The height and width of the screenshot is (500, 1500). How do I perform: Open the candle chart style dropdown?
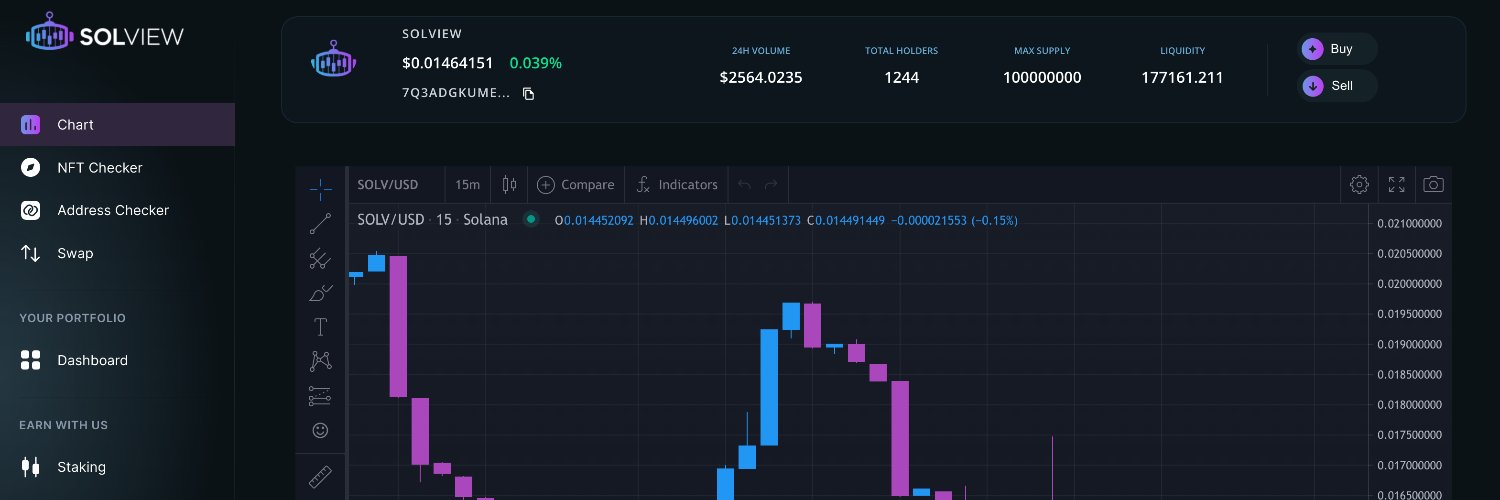509,185
